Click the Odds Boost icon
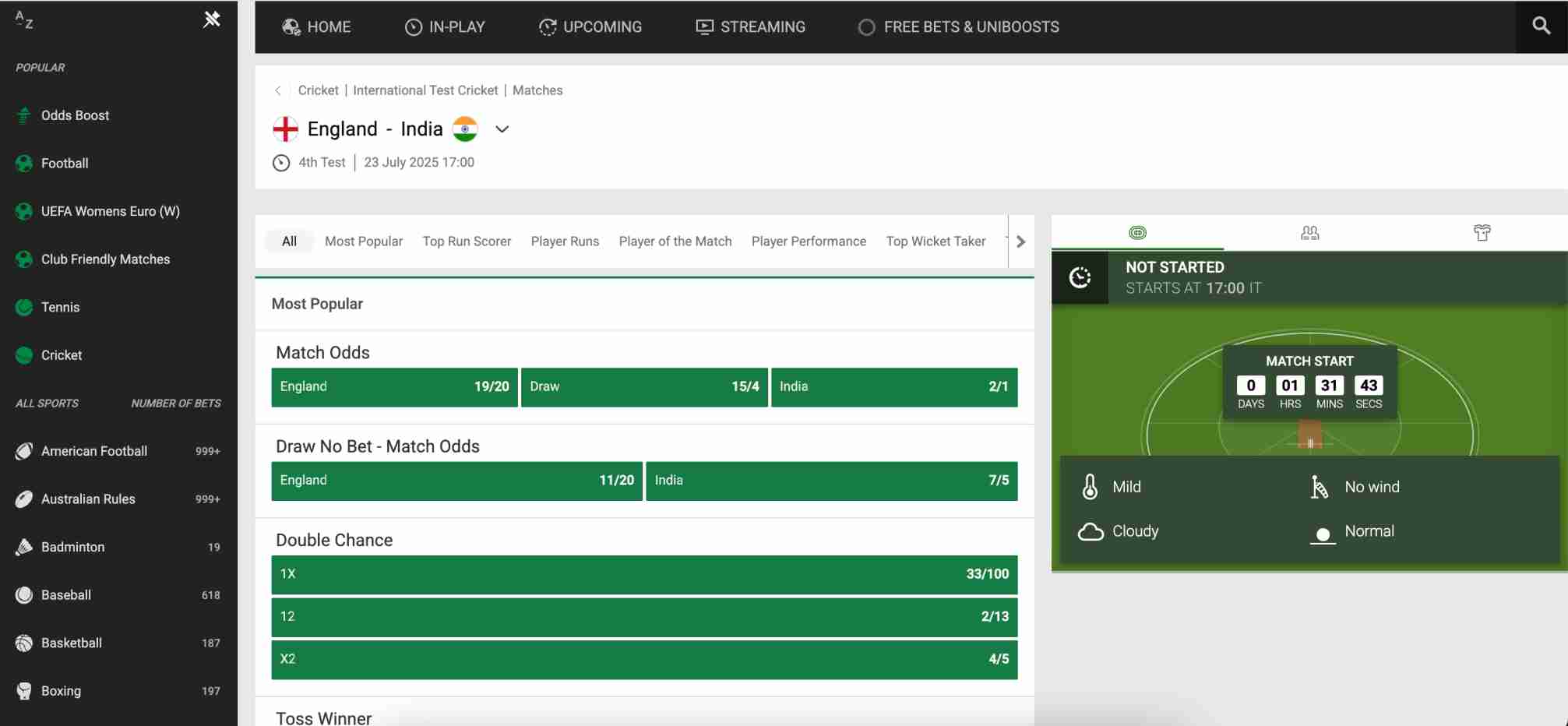The image size is (1568, 726). click(x=24, y=115)
